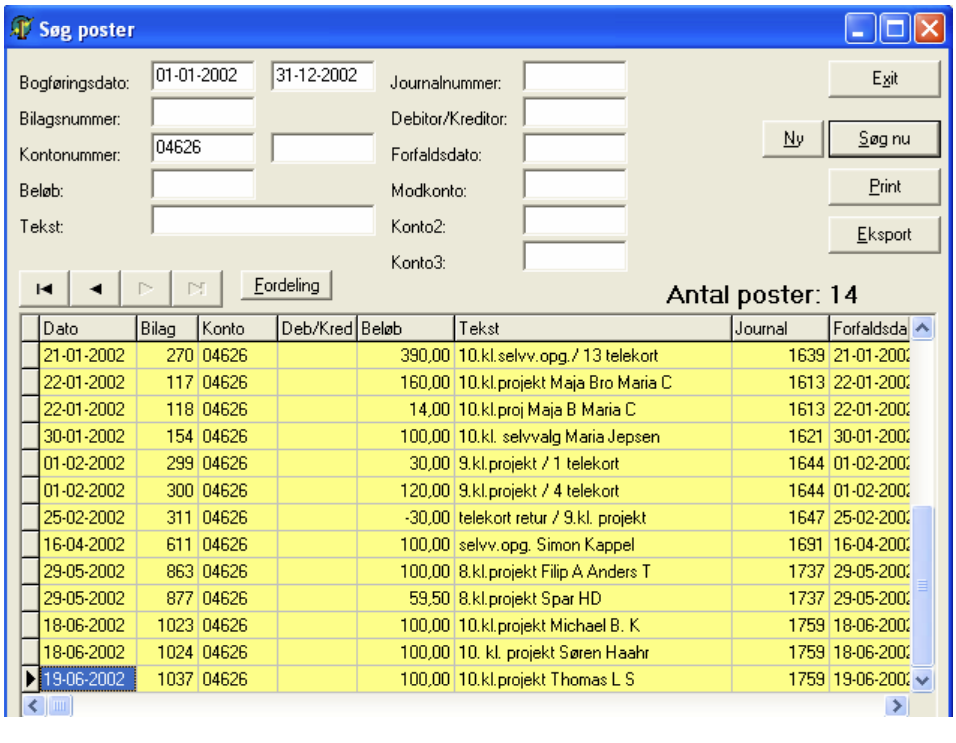This screenshot has height=743, width=956.
Task: Click the Print button
Action: click(x=884, y=187)
